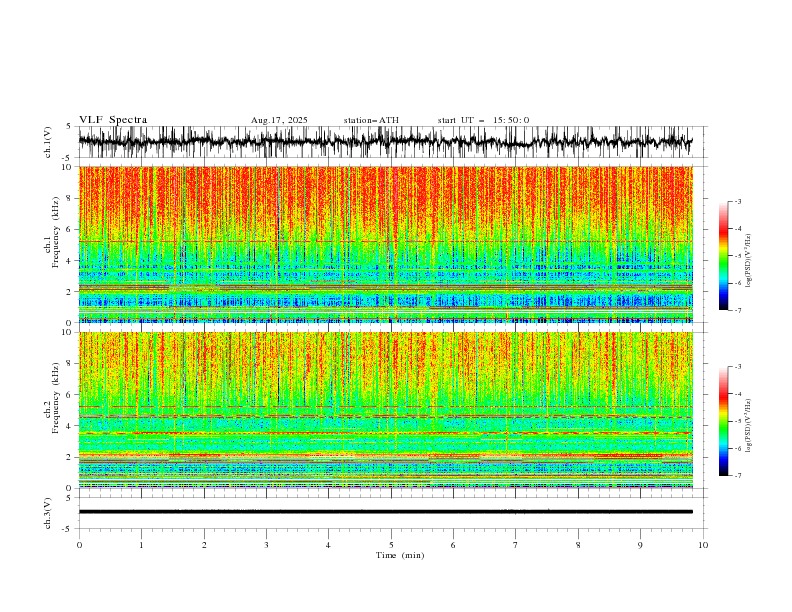The image size is (792, 612).
Task: Click time axis tick label "3"
Action: [x=266, y=545]
